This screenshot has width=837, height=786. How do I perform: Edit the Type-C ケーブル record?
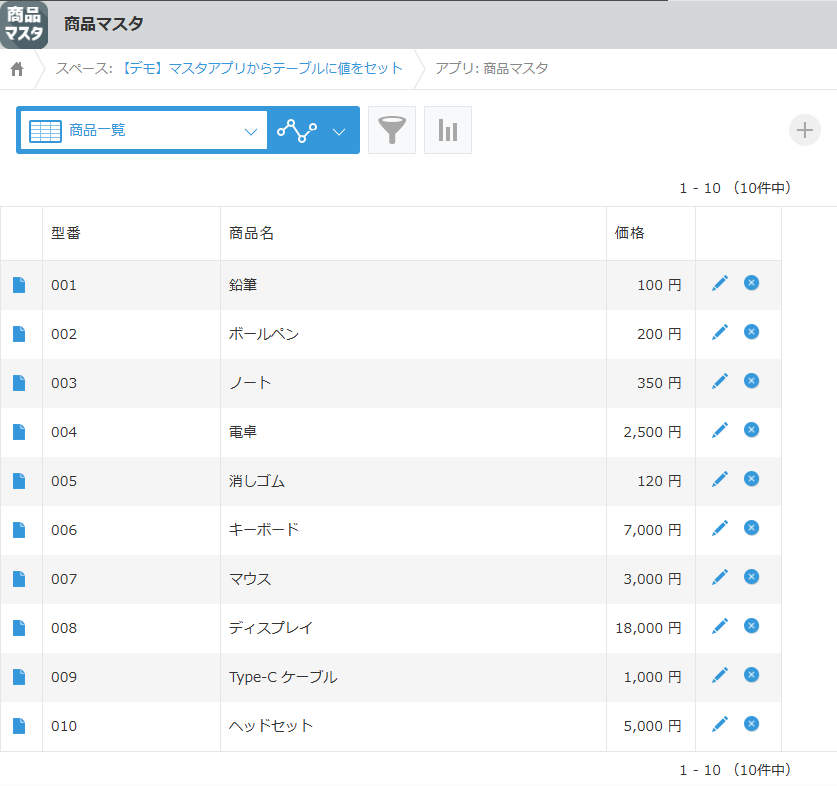click(720, 676)
